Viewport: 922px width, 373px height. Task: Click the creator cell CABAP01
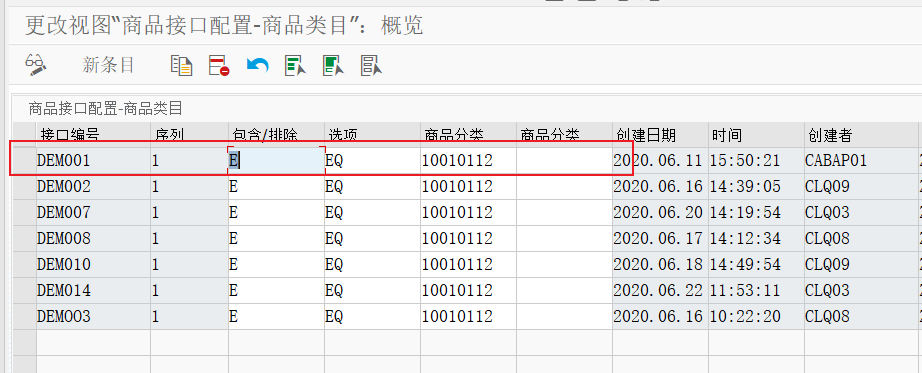860,161
